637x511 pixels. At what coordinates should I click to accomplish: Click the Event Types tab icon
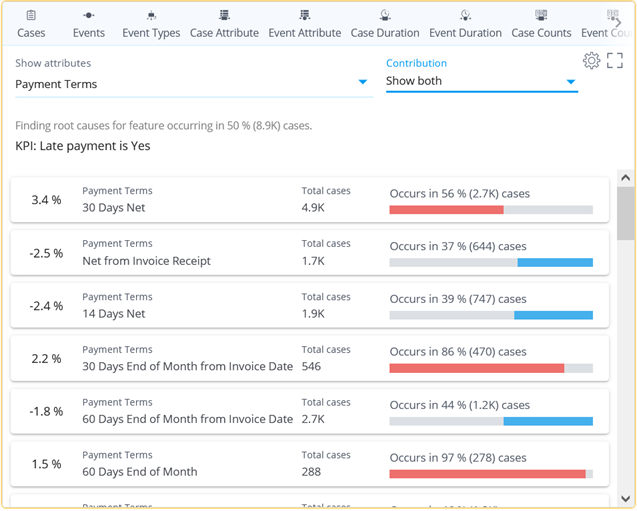(151, 15)
